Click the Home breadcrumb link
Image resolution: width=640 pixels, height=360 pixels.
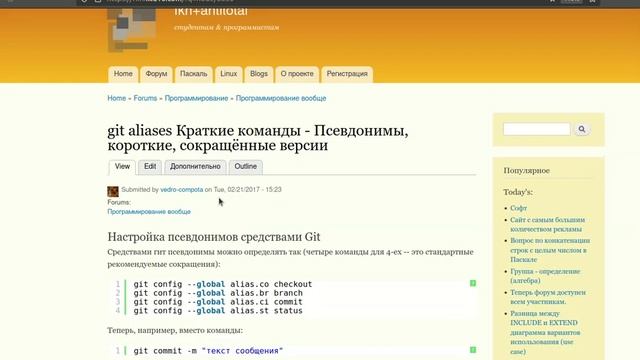click(117, 98)
